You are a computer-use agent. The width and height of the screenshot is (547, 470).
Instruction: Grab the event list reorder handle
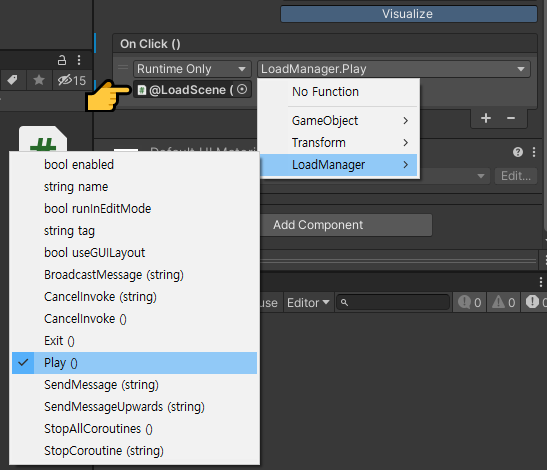(x=123, y=68)
